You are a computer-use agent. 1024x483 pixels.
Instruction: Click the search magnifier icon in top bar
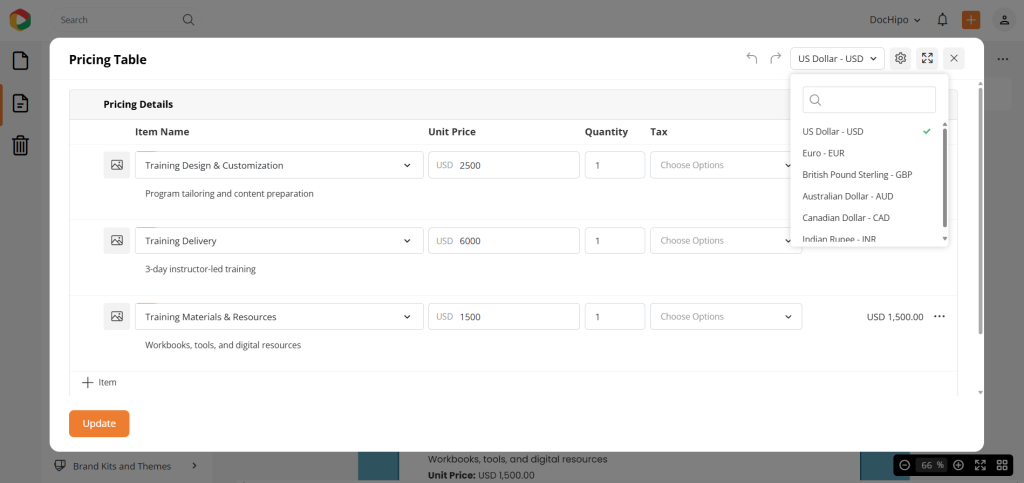click(x=188, y=20)
